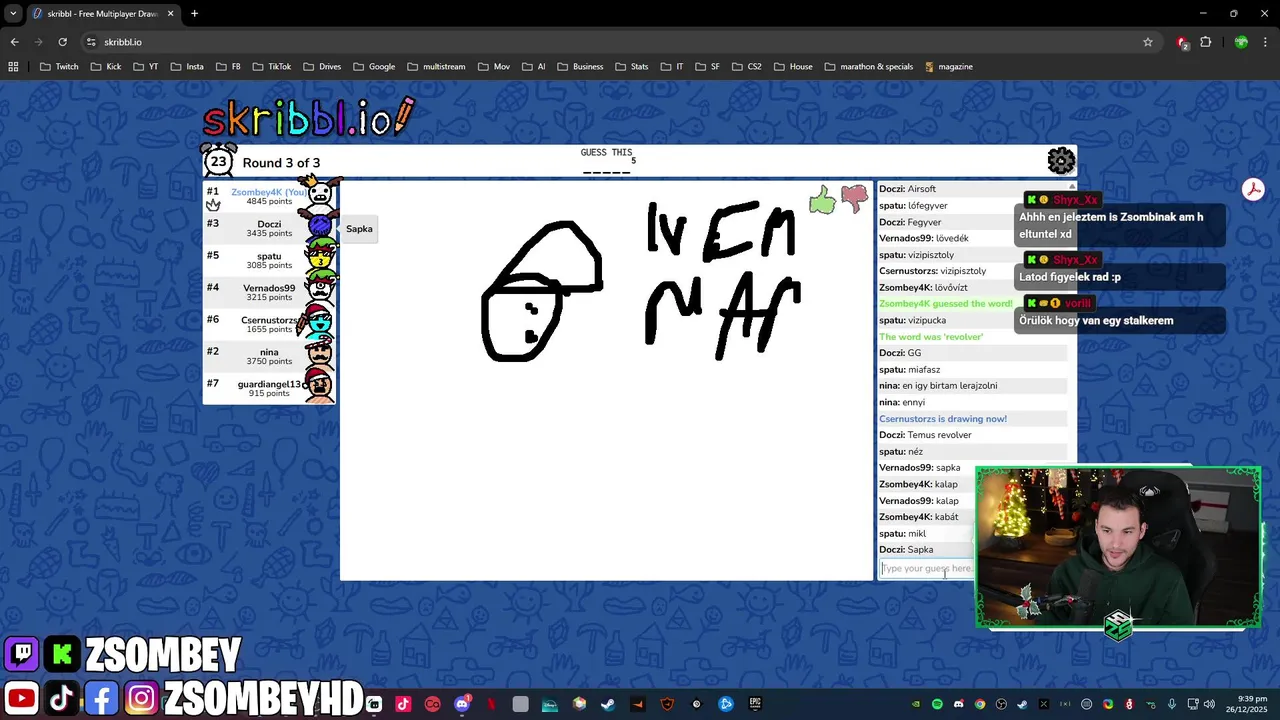Click the chat message "spatu: vizipucka"
The width and height of the screenshot is (1280, 720).
tap(912, 320)
